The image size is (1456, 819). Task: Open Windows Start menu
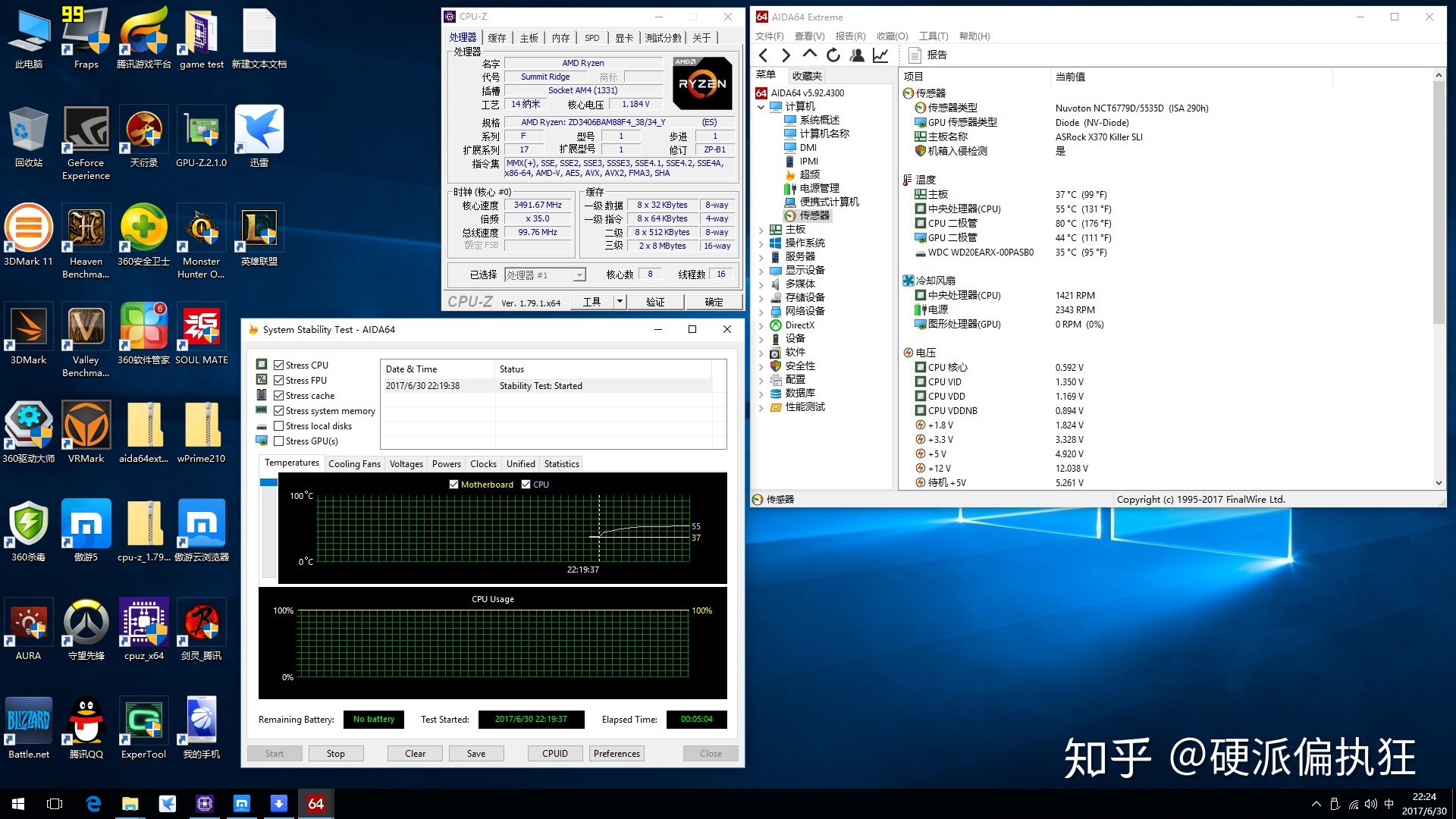pos(18,804)
